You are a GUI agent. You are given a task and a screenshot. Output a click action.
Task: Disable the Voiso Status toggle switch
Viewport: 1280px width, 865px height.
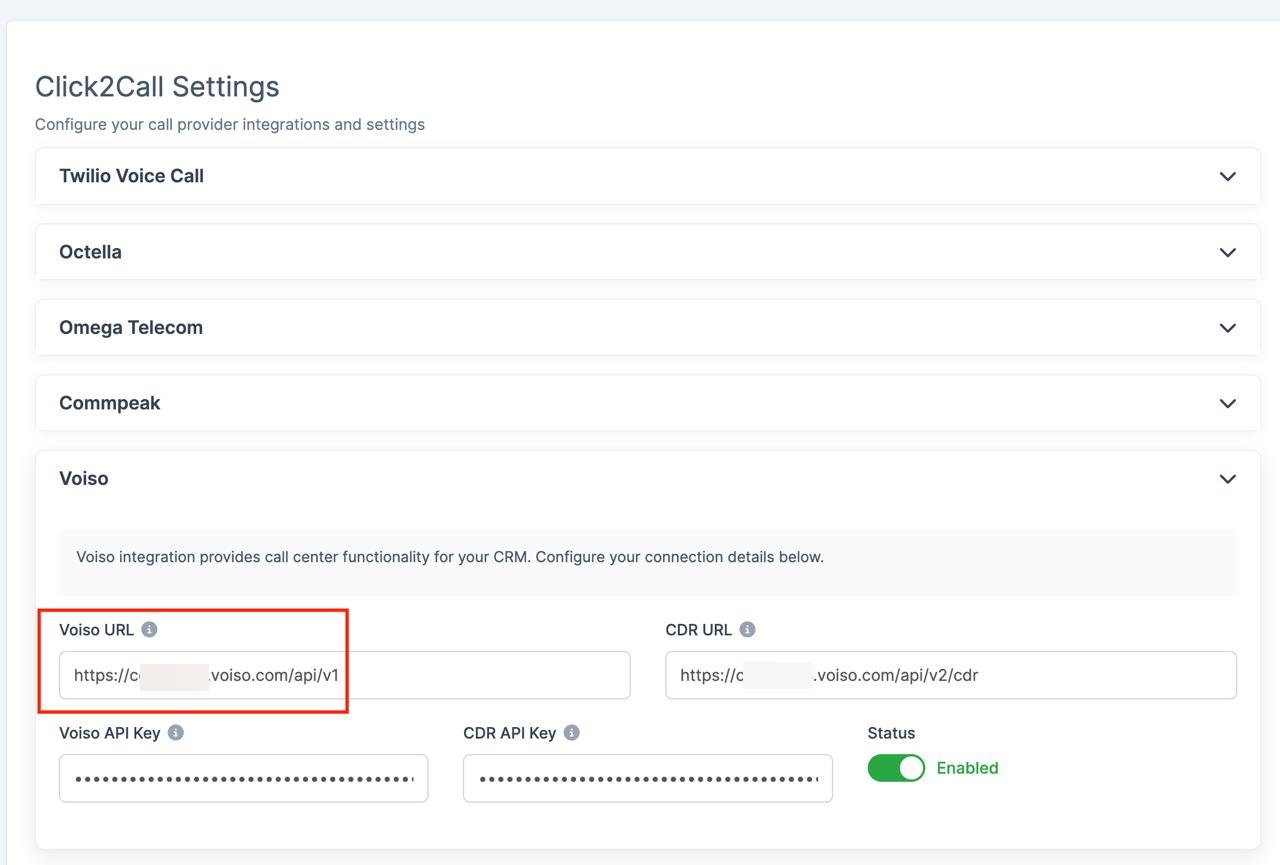(896, 768)
